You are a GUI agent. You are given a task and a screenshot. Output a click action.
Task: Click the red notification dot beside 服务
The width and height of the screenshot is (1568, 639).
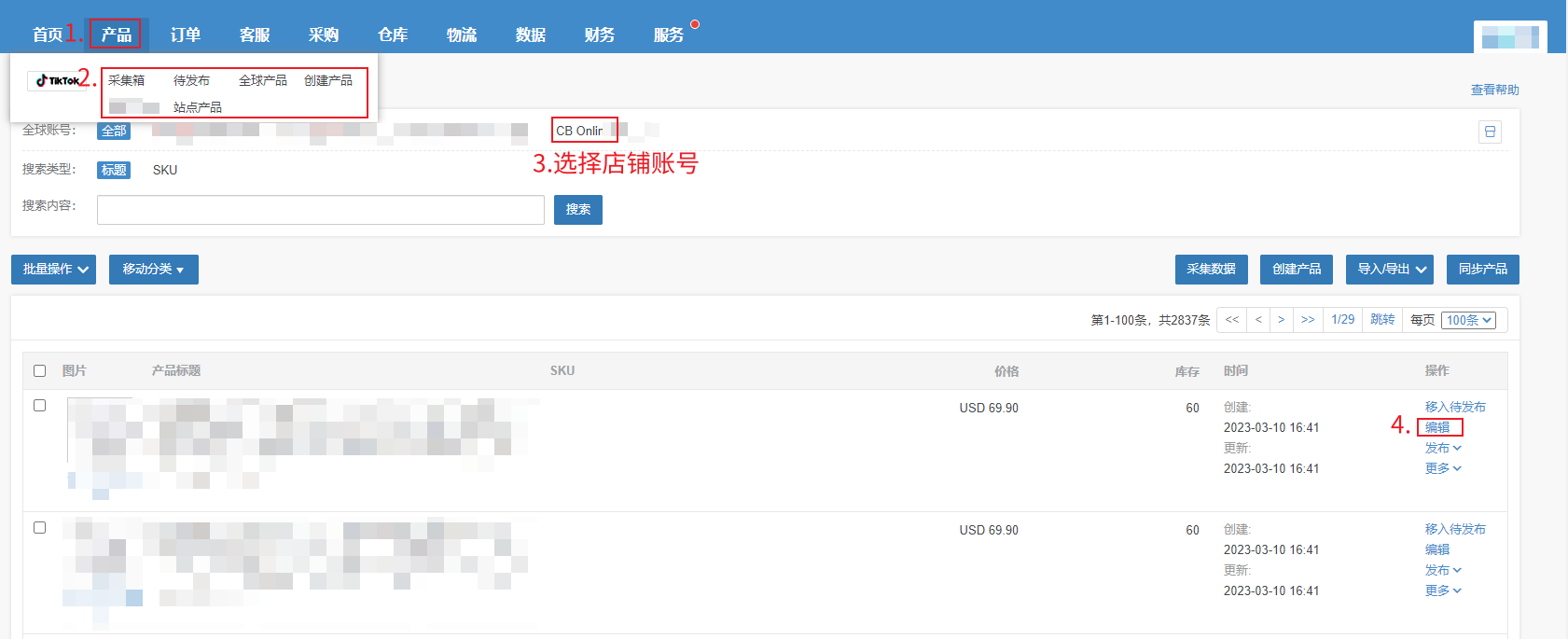(695, 24)
